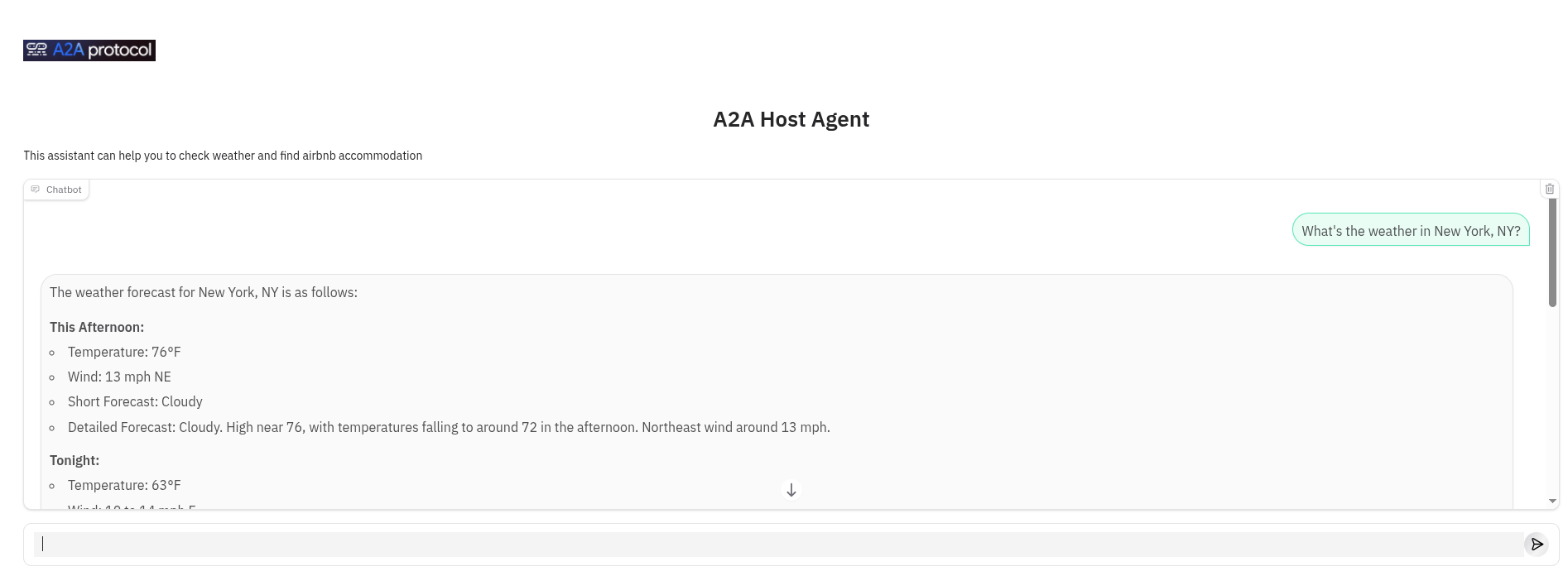The image size is (1568, 576).
Task: Click the Wind: 13 mph NE line
Action: (119, 377)
